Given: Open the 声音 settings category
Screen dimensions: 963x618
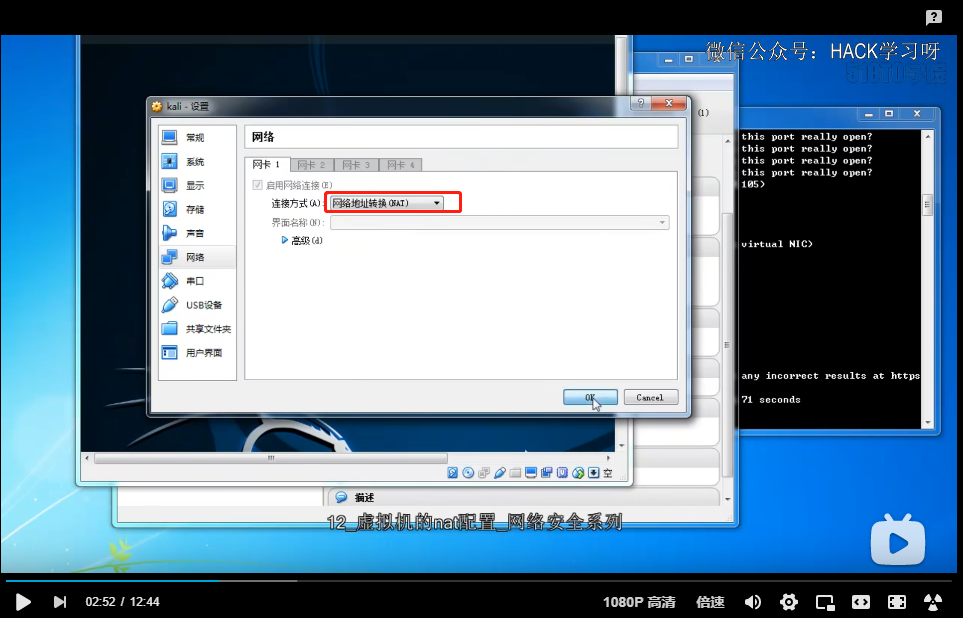Looking at the screenshot, I should (197, 233).
